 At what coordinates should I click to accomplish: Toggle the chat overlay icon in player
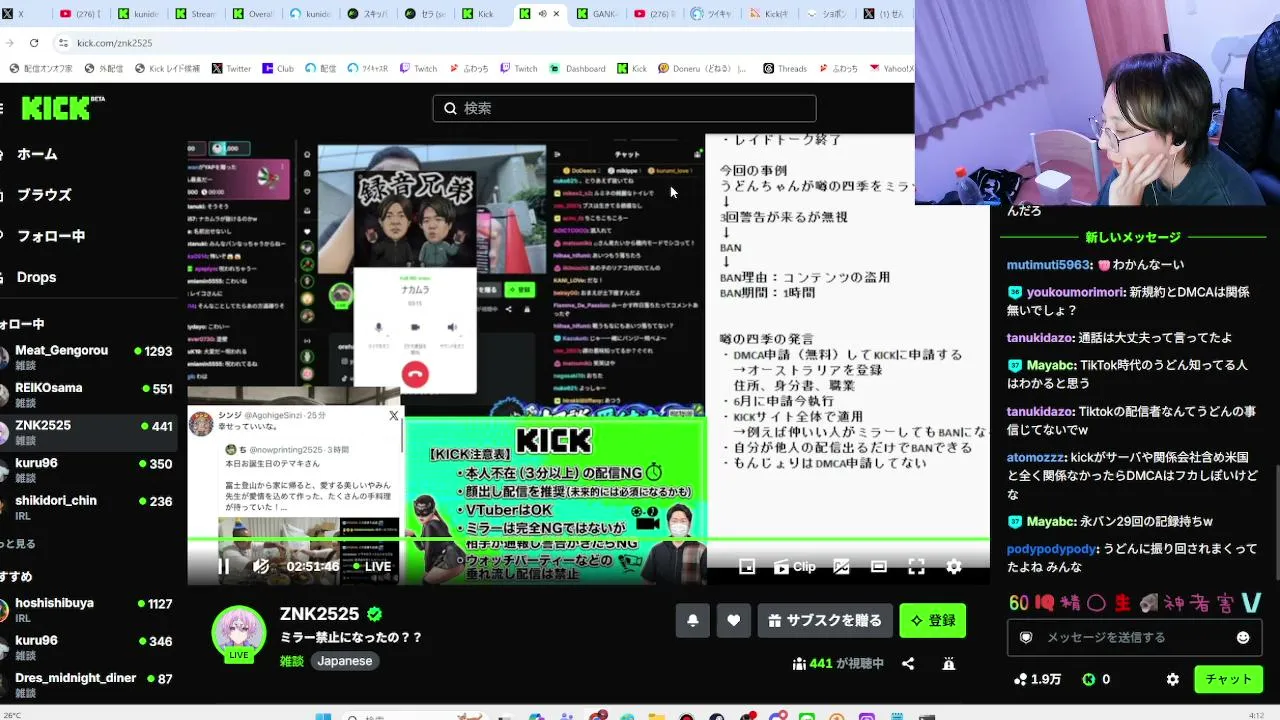(x=841, y=567)
